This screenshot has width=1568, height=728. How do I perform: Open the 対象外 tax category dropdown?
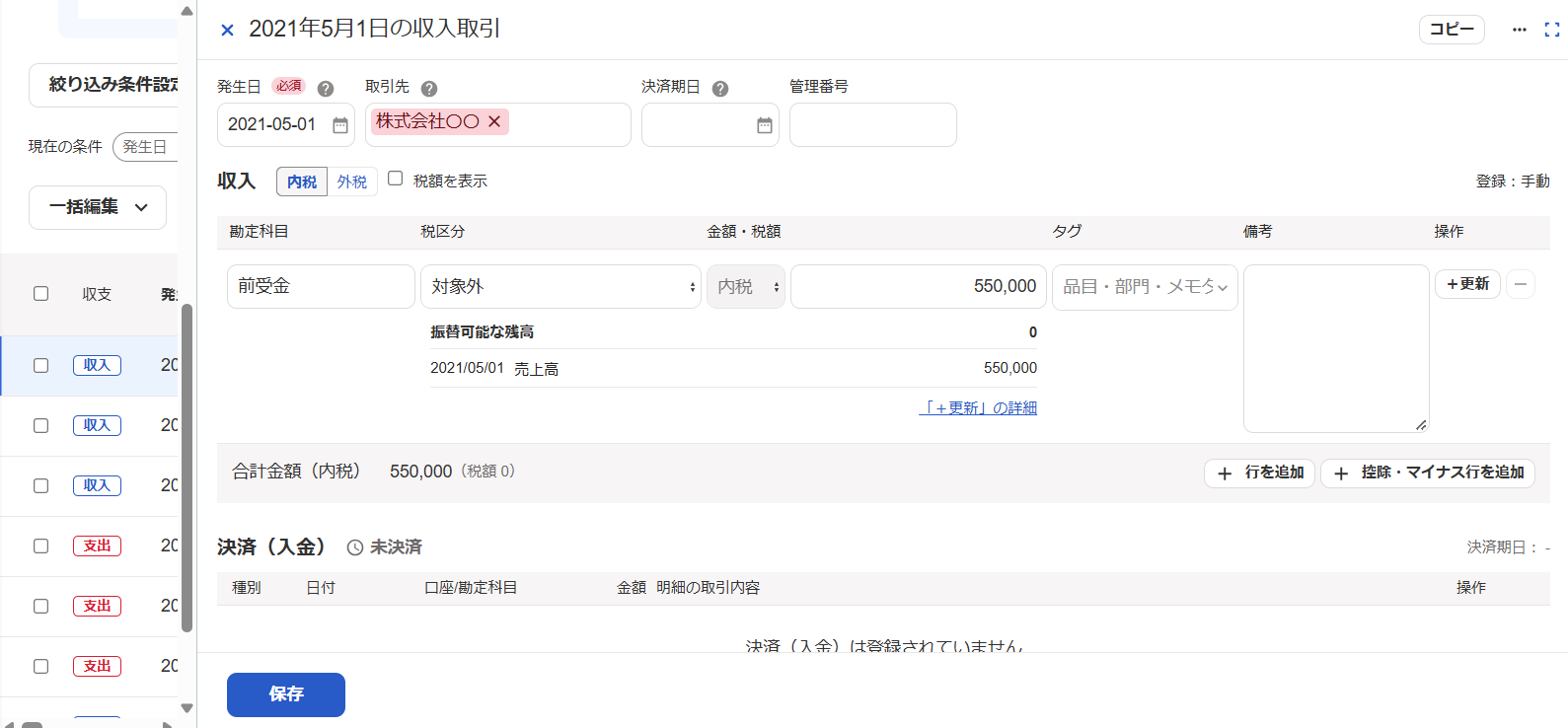click(560, 286)
